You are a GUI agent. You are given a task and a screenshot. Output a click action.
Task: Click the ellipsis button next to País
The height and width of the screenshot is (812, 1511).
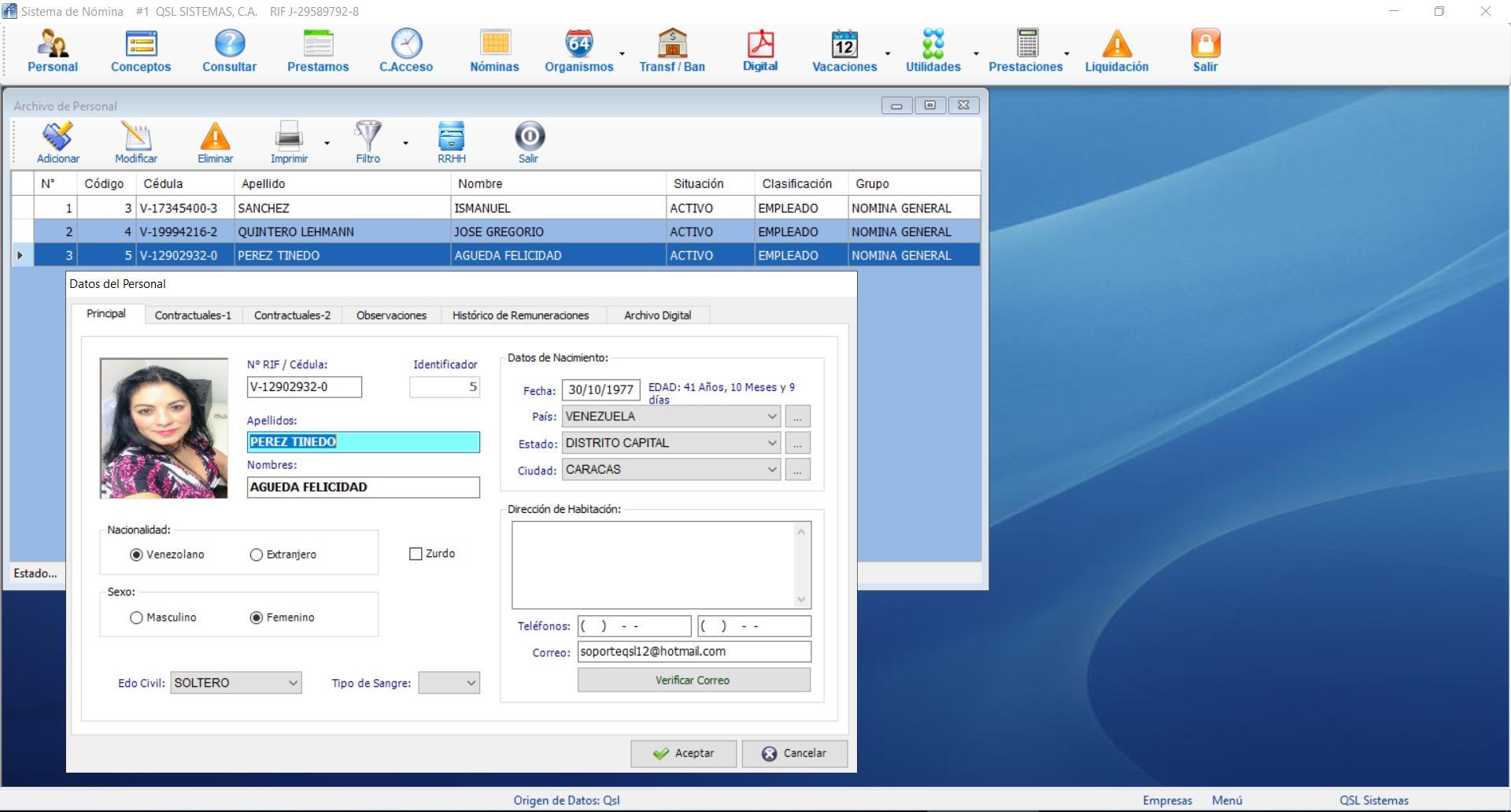(797, 417)
